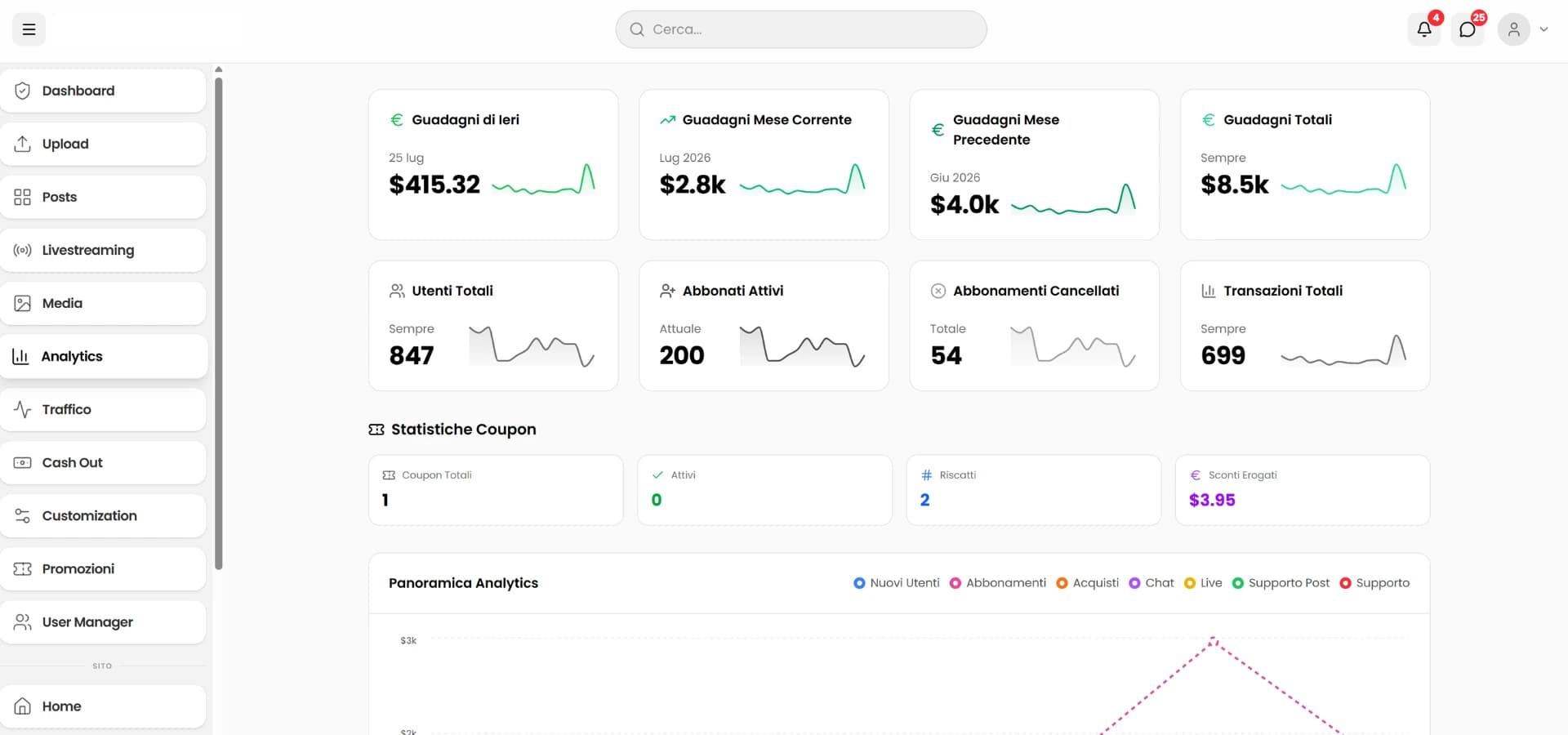Viewport: 1568px width, 735px height.
Task: Click the Riscatti count of 2
Action: click(924, 500)
